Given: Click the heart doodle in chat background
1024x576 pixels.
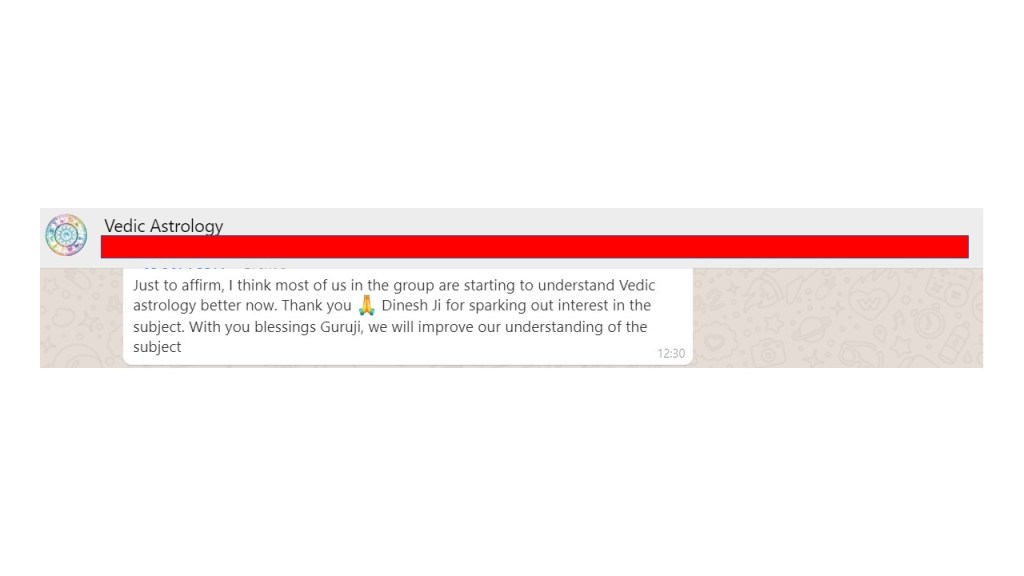Looking at the screenshot, I should point(867,302).
